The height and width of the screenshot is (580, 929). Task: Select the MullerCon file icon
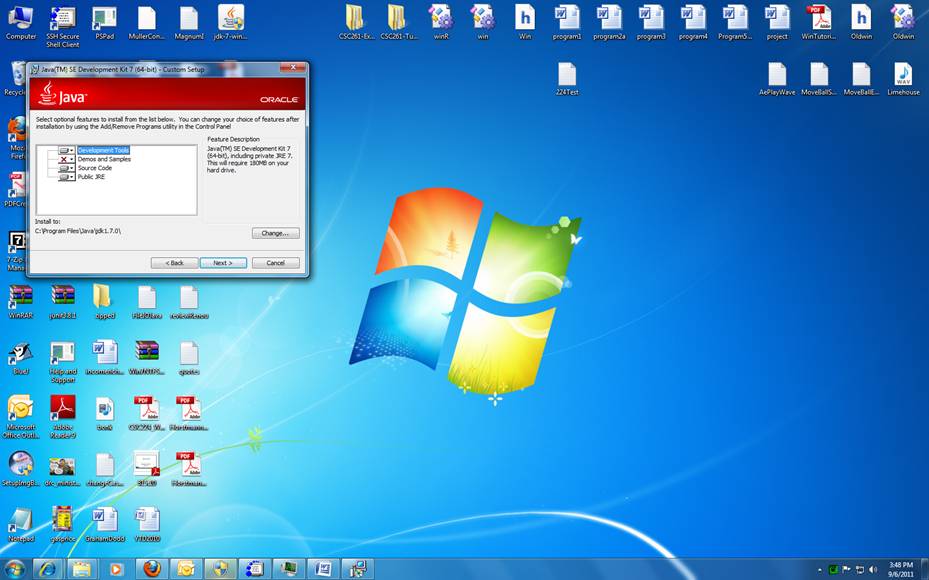147,23
